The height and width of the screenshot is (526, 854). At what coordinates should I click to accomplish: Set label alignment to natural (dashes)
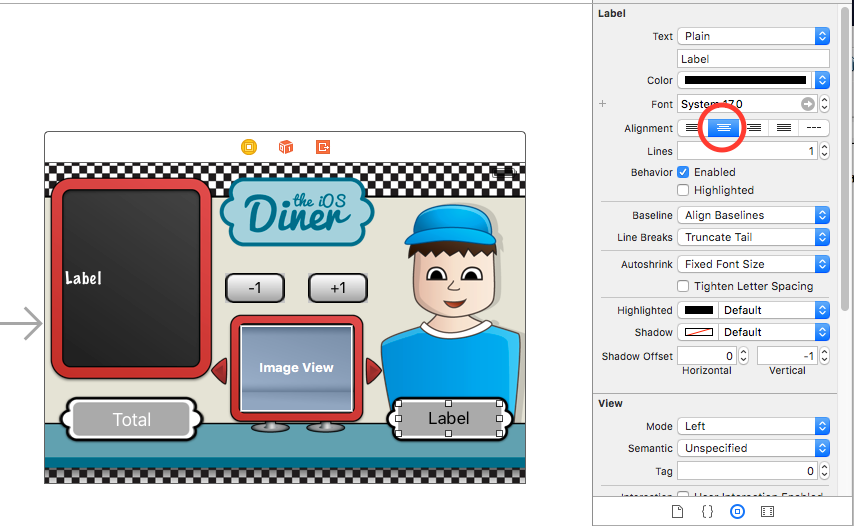pyautogui.click(x=814, y=128)
